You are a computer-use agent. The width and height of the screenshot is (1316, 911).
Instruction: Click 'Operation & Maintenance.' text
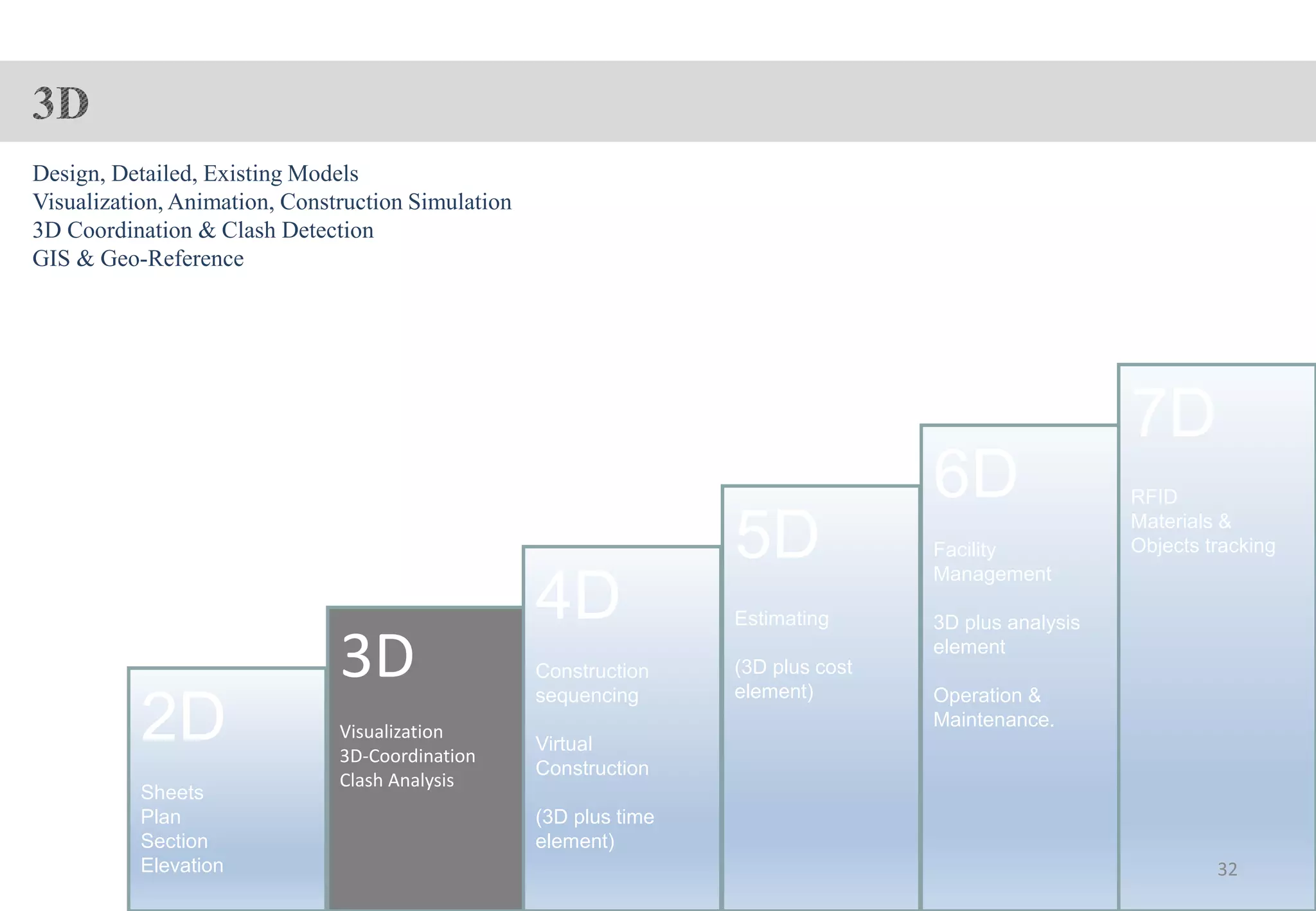pos(993,707)
